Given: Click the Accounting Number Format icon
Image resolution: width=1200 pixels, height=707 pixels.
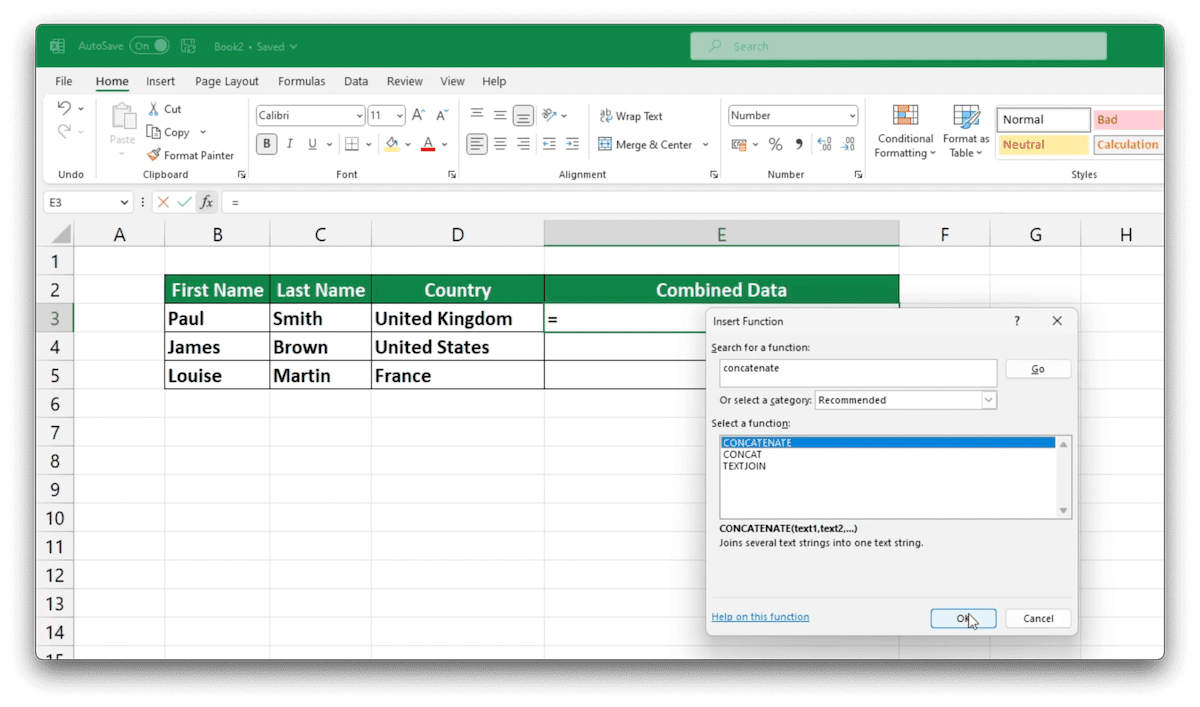Looking at the screenshot, I should tap(739, 144).
